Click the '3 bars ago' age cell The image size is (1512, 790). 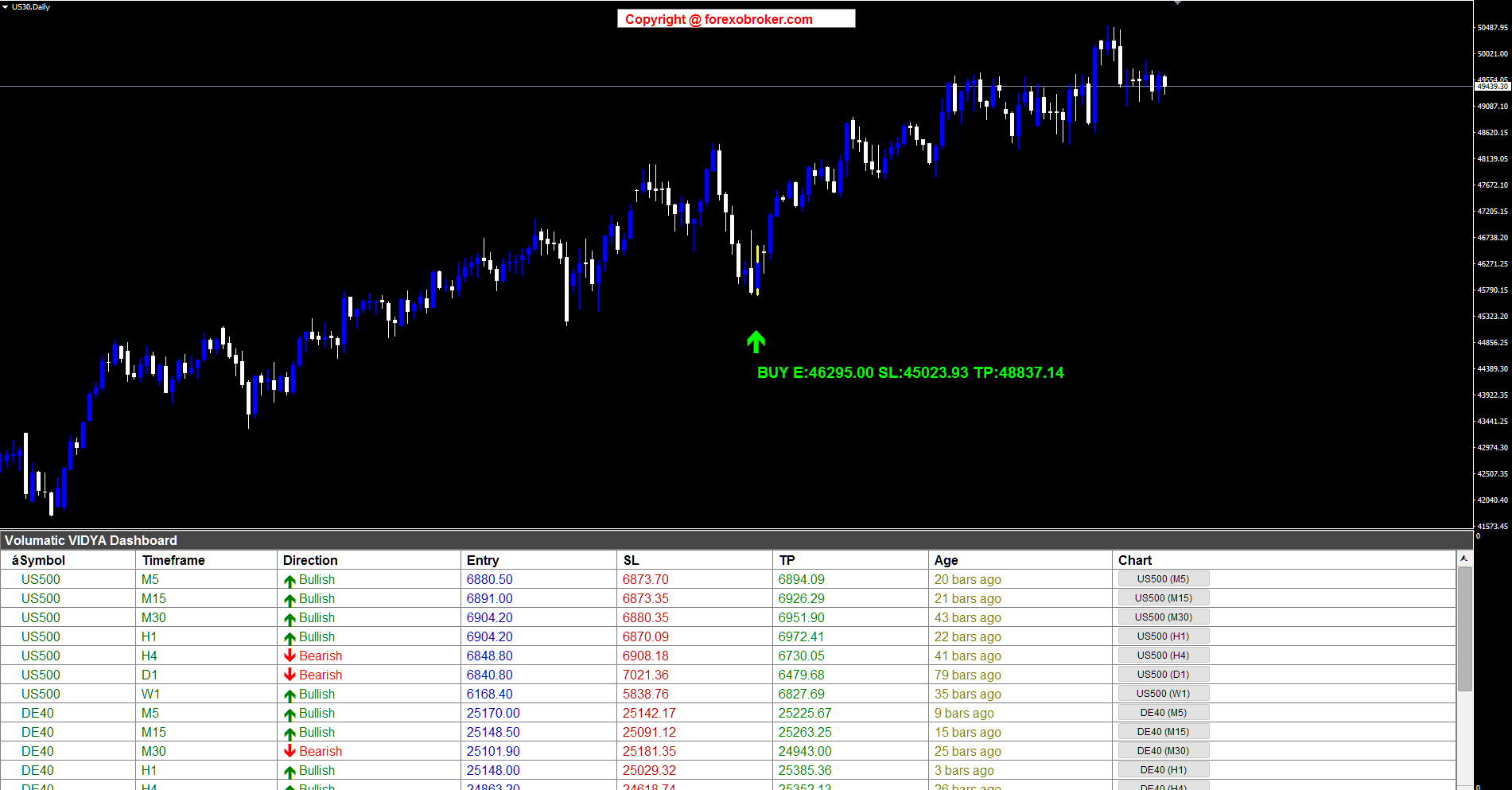[964, 770]
